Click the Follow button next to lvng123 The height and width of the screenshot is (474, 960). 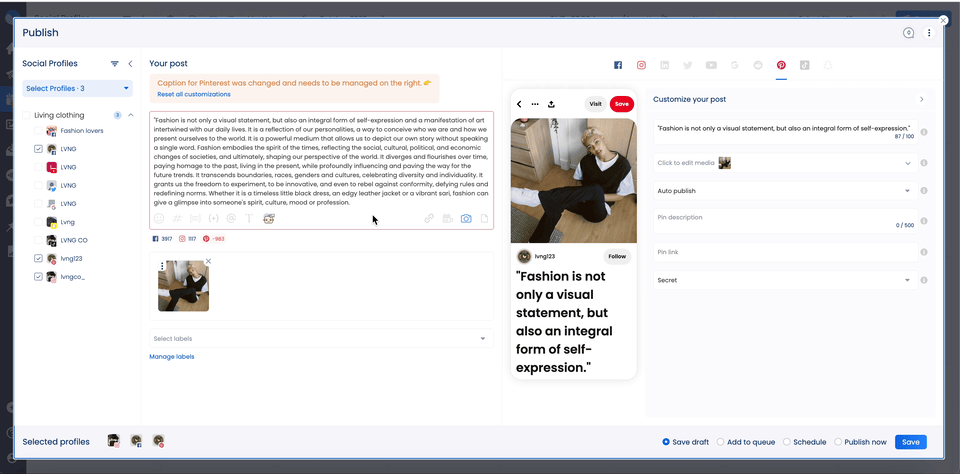617,257
